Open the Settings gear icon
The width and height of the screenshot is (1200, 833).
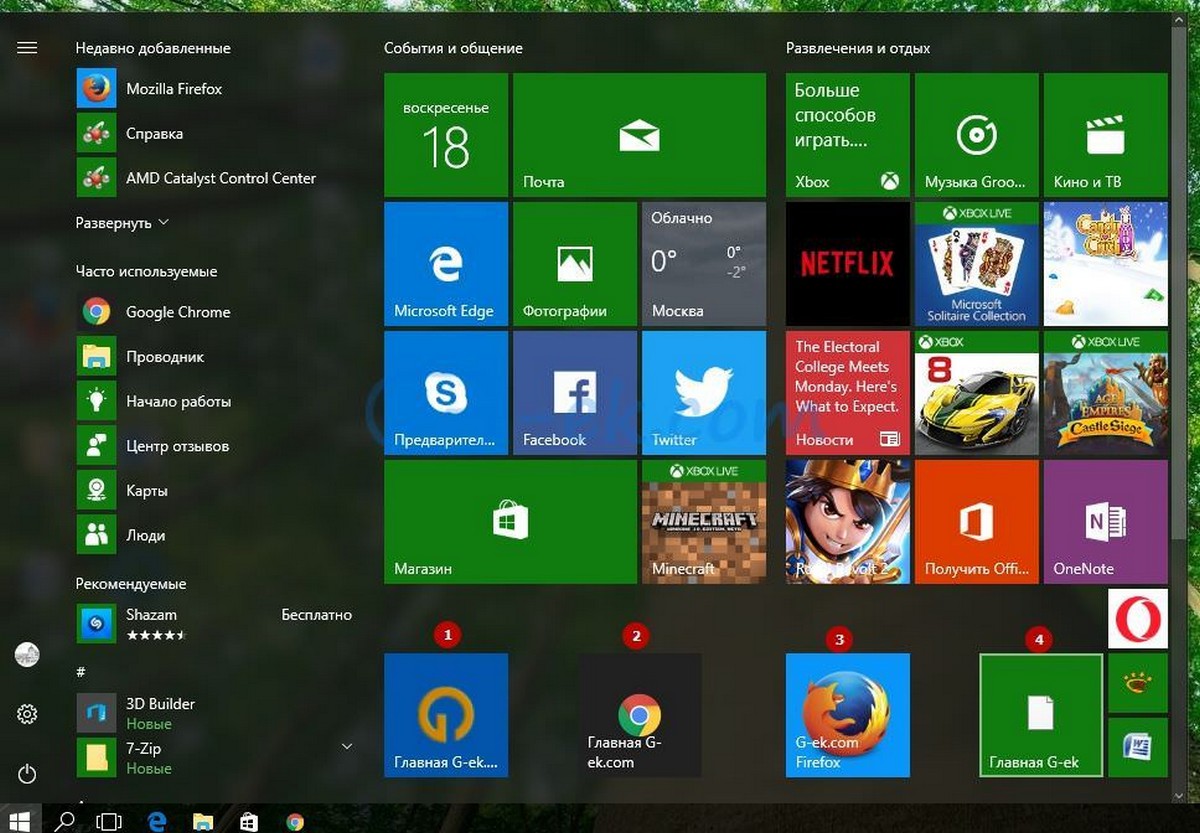tap(27, 714)
